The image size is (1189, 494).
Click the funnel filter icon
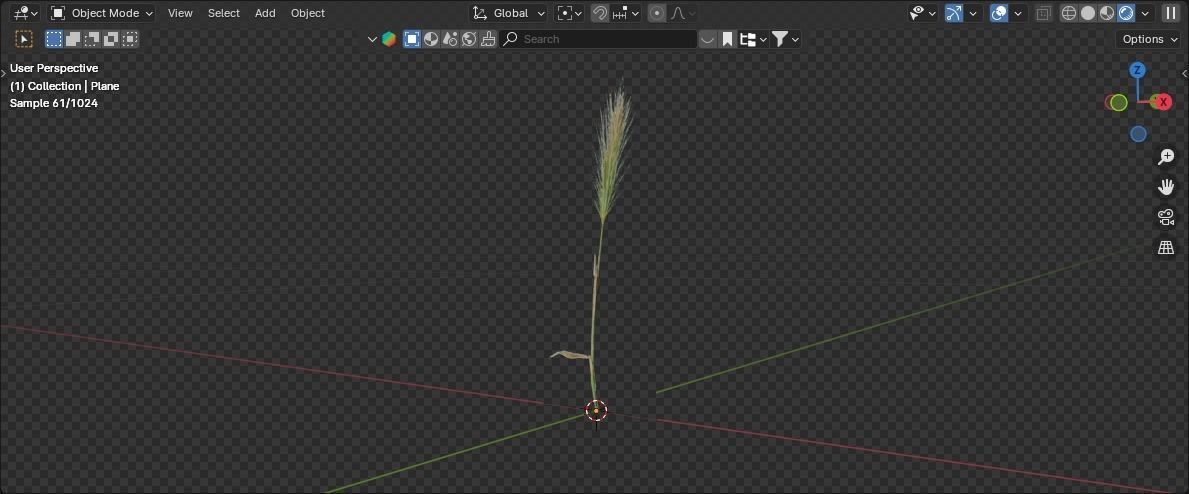[780, 39]
